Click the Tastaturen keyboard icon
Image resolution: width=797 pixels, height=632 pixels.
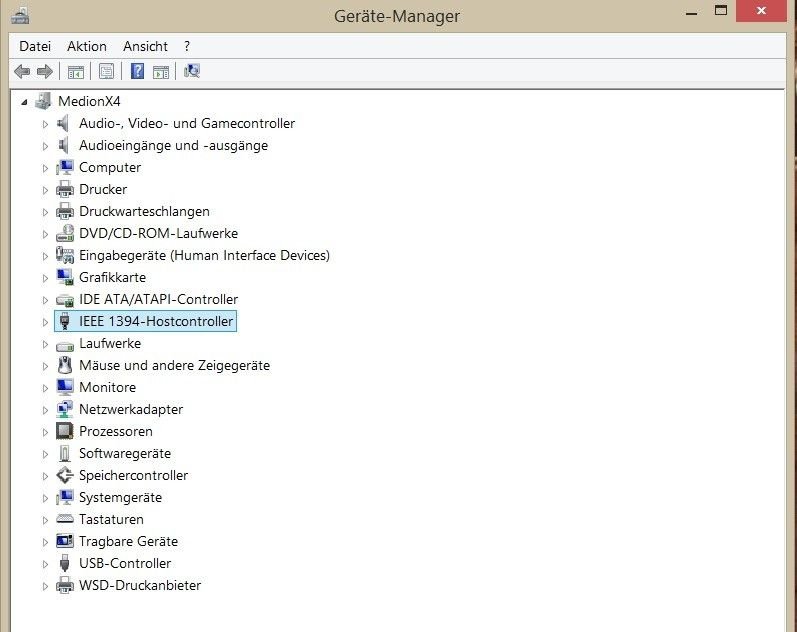(x=65, y=519)
